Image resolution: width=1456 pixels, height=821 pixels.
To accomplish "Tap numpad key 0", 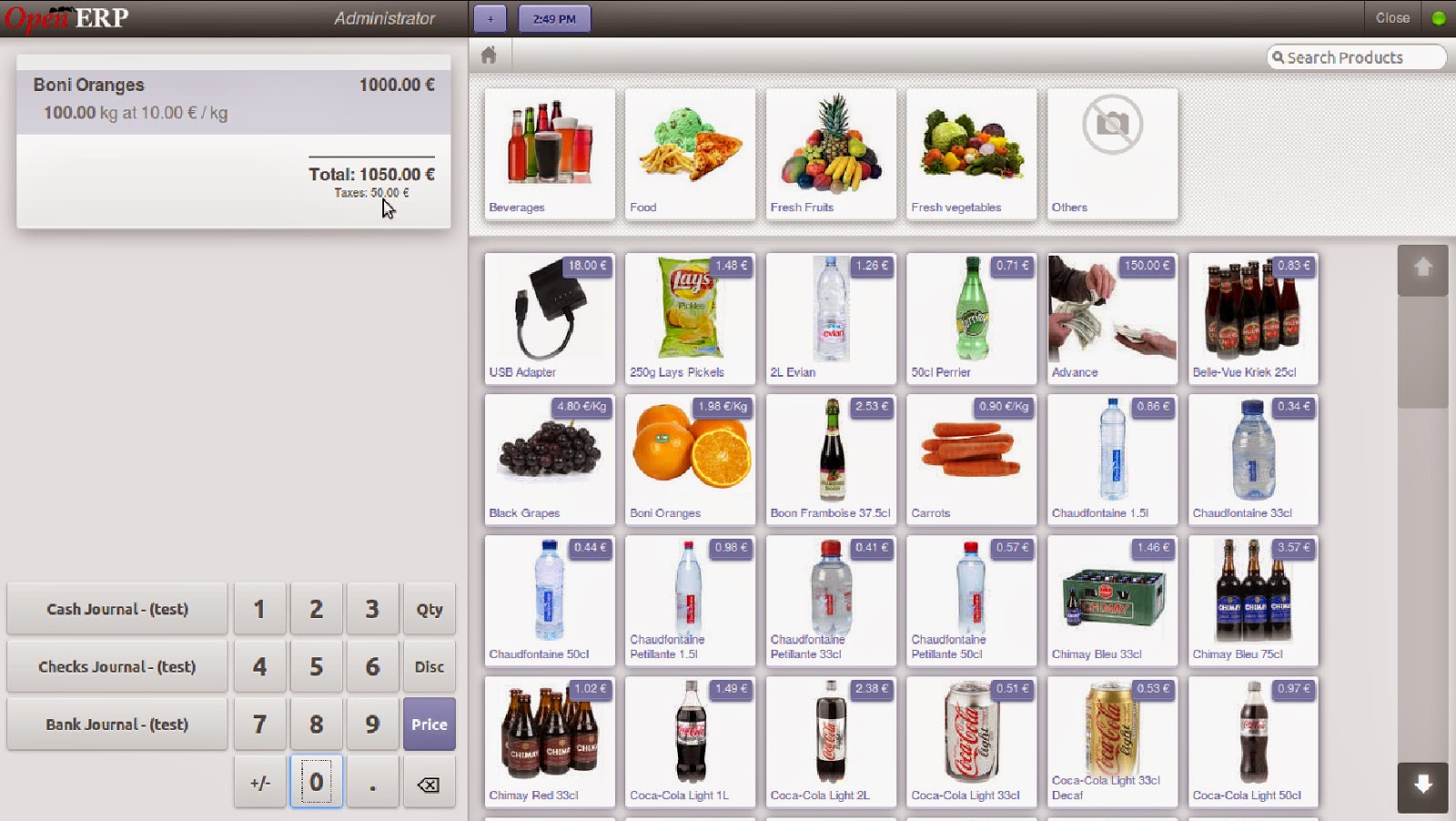I will 316,781.
